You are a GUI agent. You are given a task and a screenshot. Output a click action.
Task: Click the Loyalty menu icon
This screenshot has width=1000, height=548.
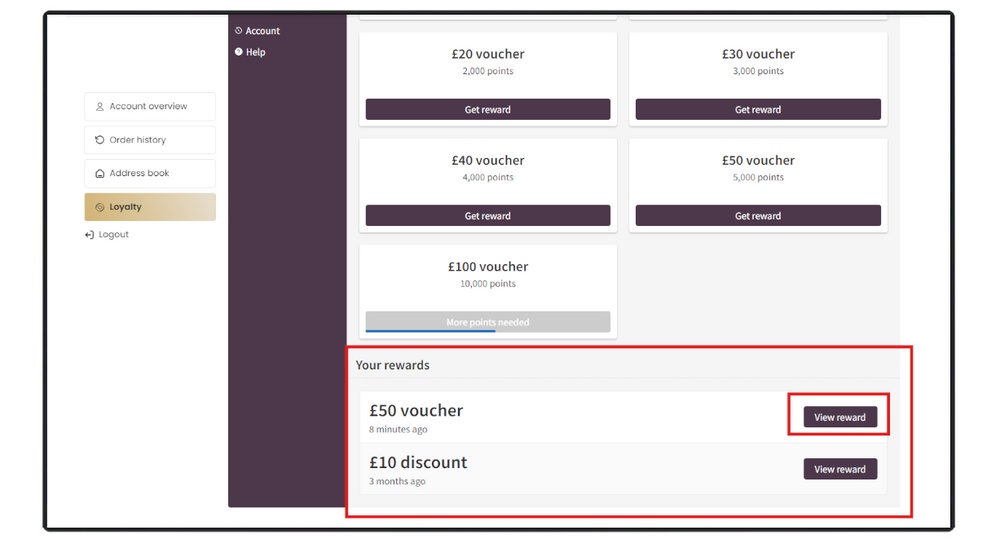[100, 208]
